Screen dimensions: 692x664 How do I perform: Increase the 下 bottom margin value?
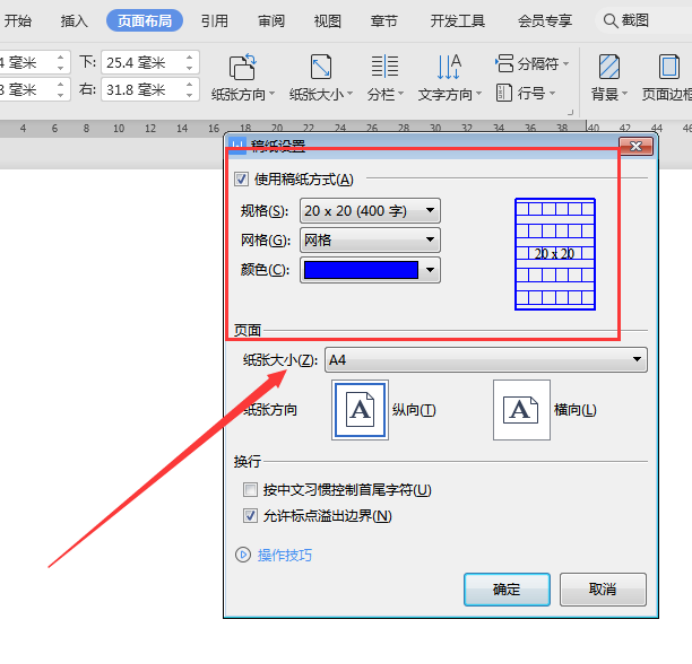[x=189, y=57]
